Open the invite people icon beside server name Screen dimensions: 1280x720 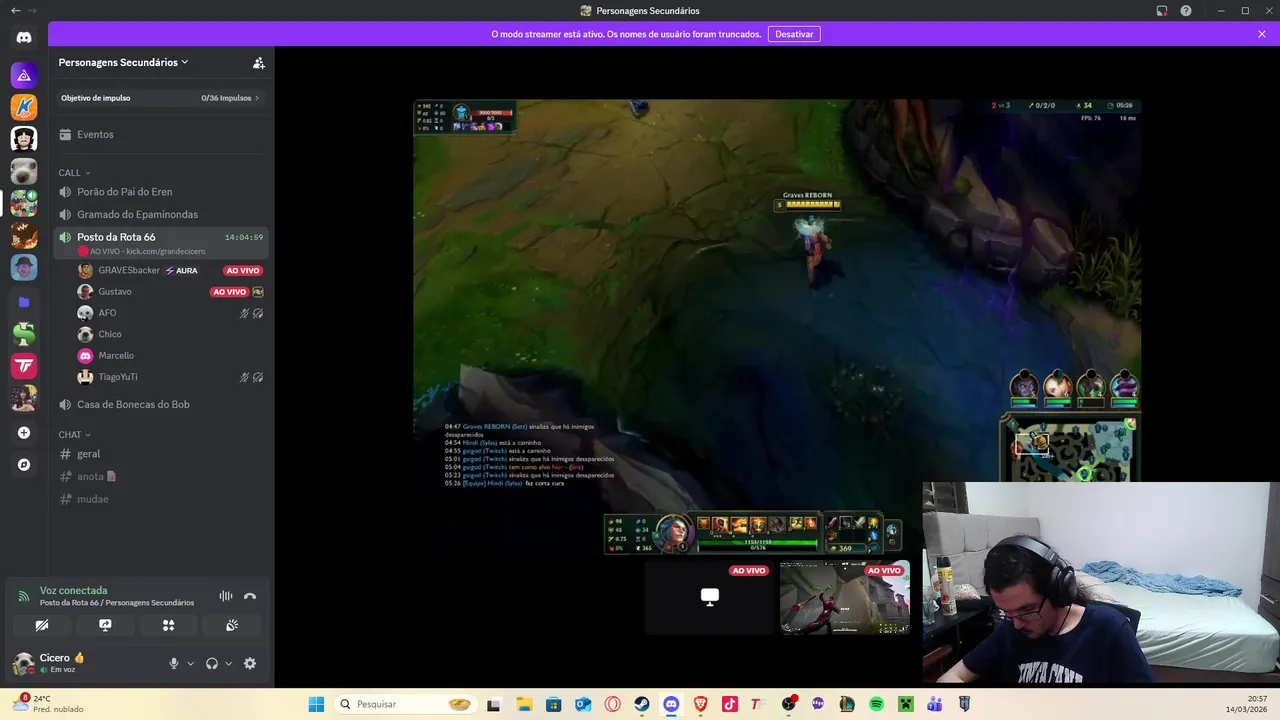258,62
